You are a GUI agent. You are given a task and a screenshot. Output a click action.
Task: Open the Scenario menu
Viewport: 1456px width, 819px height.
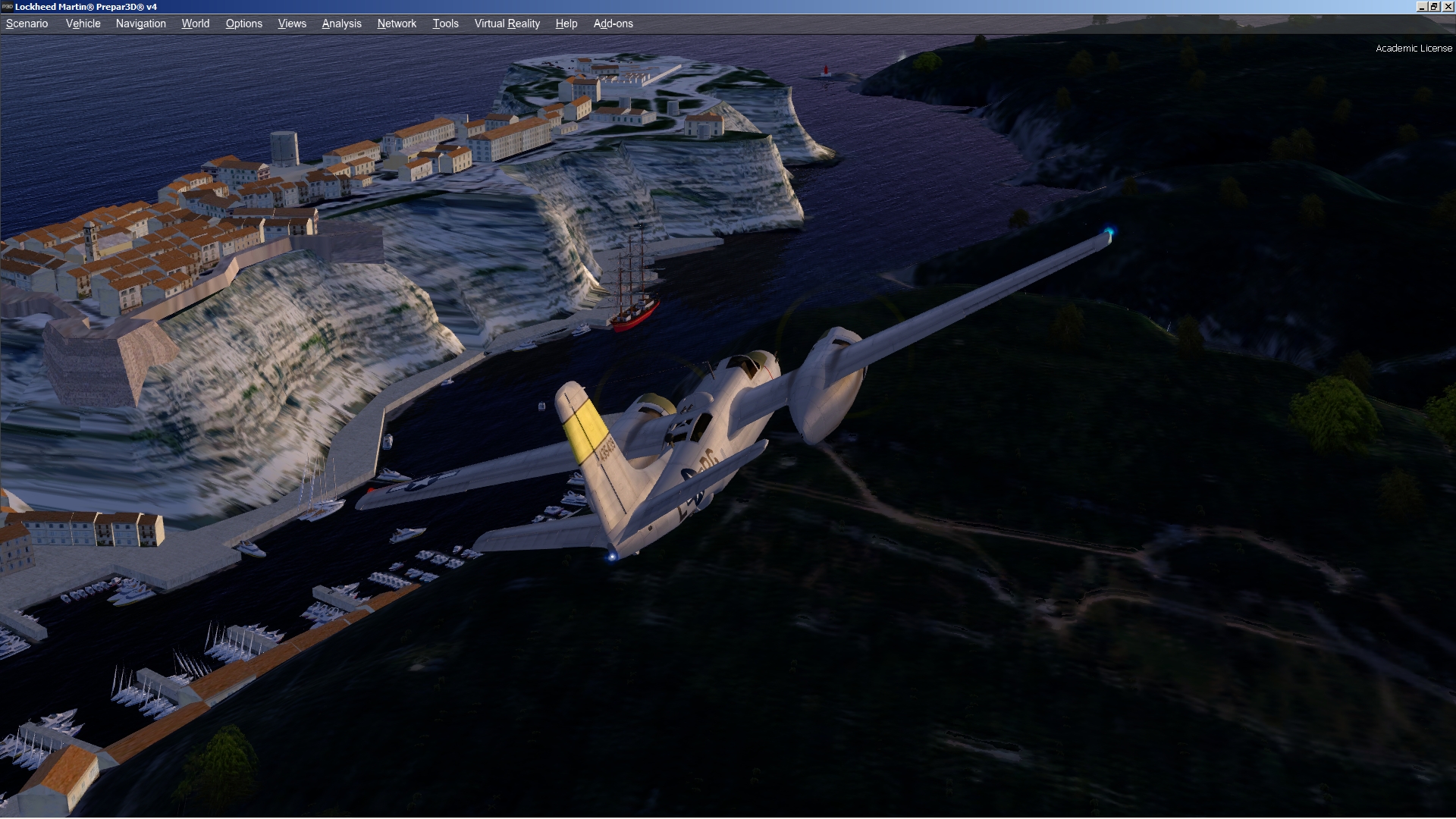pyautogui.click(x=27, y=24)
